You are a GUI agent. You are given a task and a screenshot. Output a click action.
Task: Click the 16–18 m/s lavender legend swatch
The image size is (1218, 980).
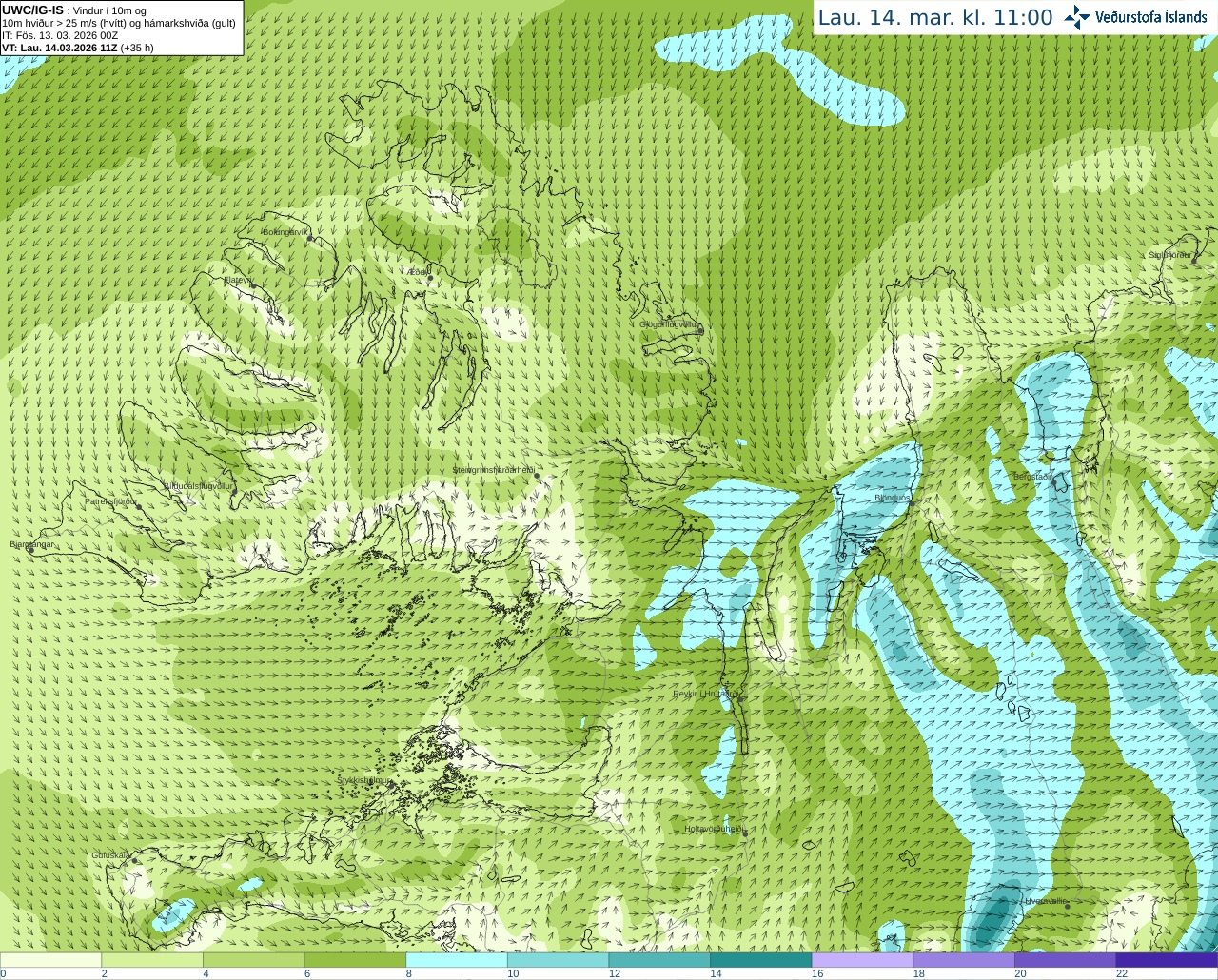[862, 960]
